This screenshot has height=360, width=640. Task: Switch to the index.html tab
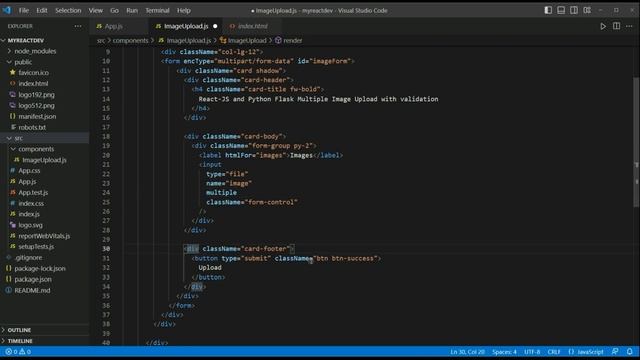pyautogui.click(x=253, y=26)
